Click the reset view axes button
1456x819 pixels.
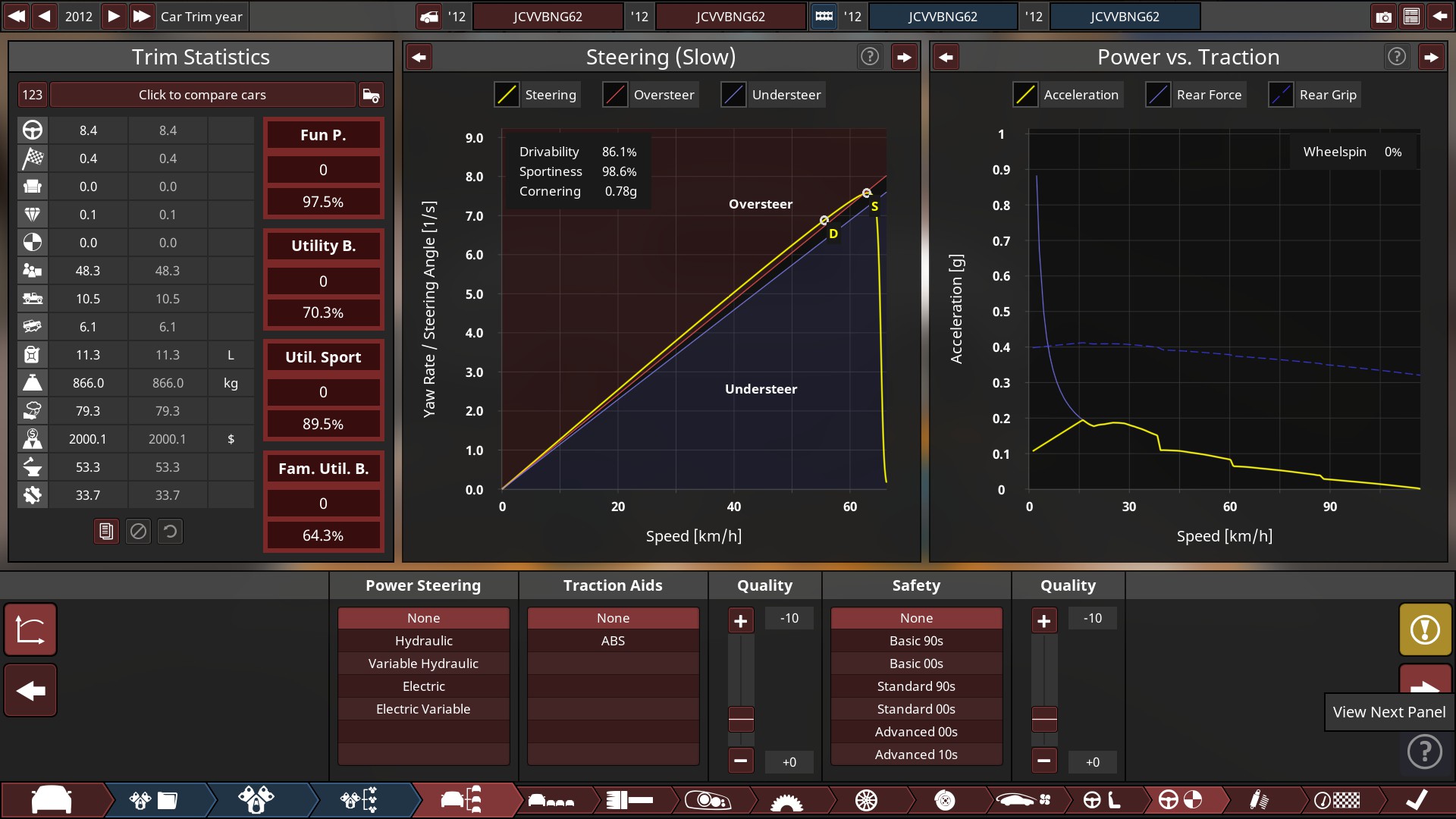pyautogui.click(x=30, y=629)
